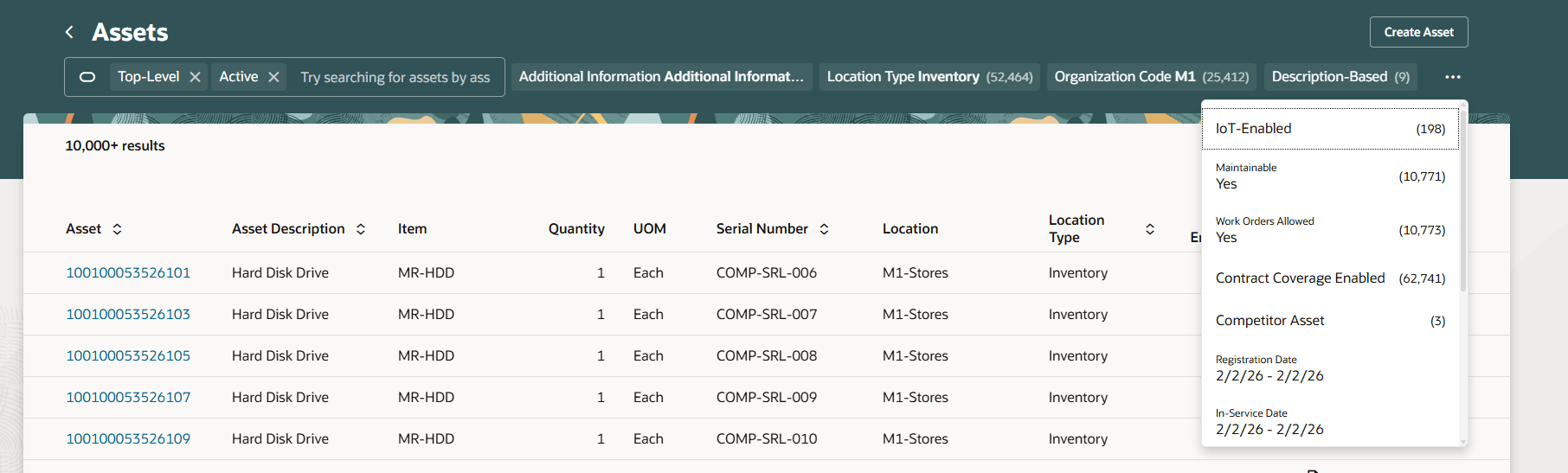Select IoT-Enabled filter option
Viewport: 1568px width, 473px height.
click(x=1330, y=129)
